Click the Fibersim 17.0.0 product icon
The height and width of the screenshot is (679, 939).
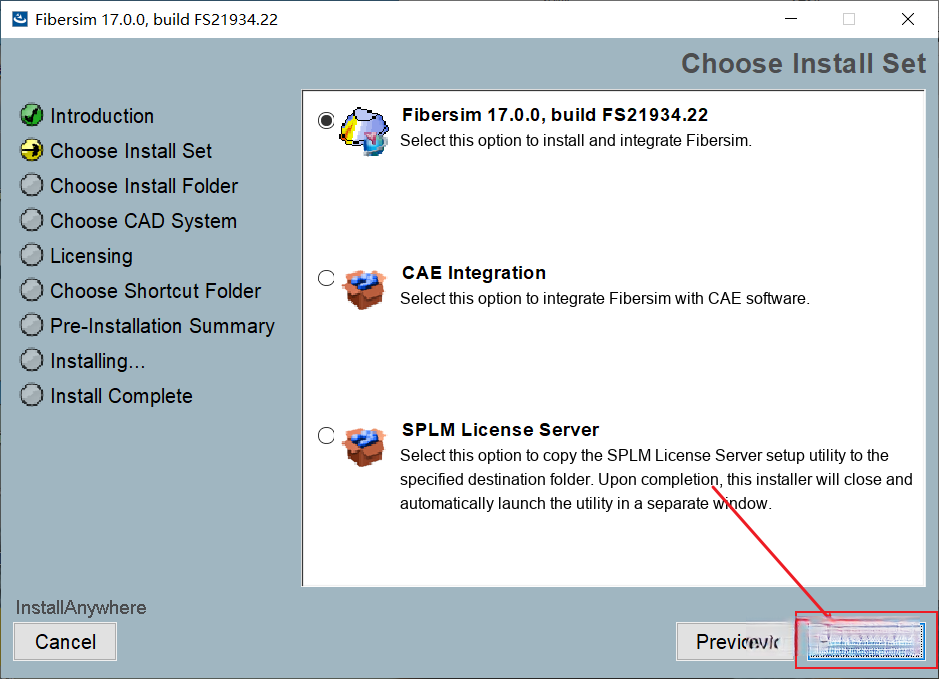(x=364, y=131)
